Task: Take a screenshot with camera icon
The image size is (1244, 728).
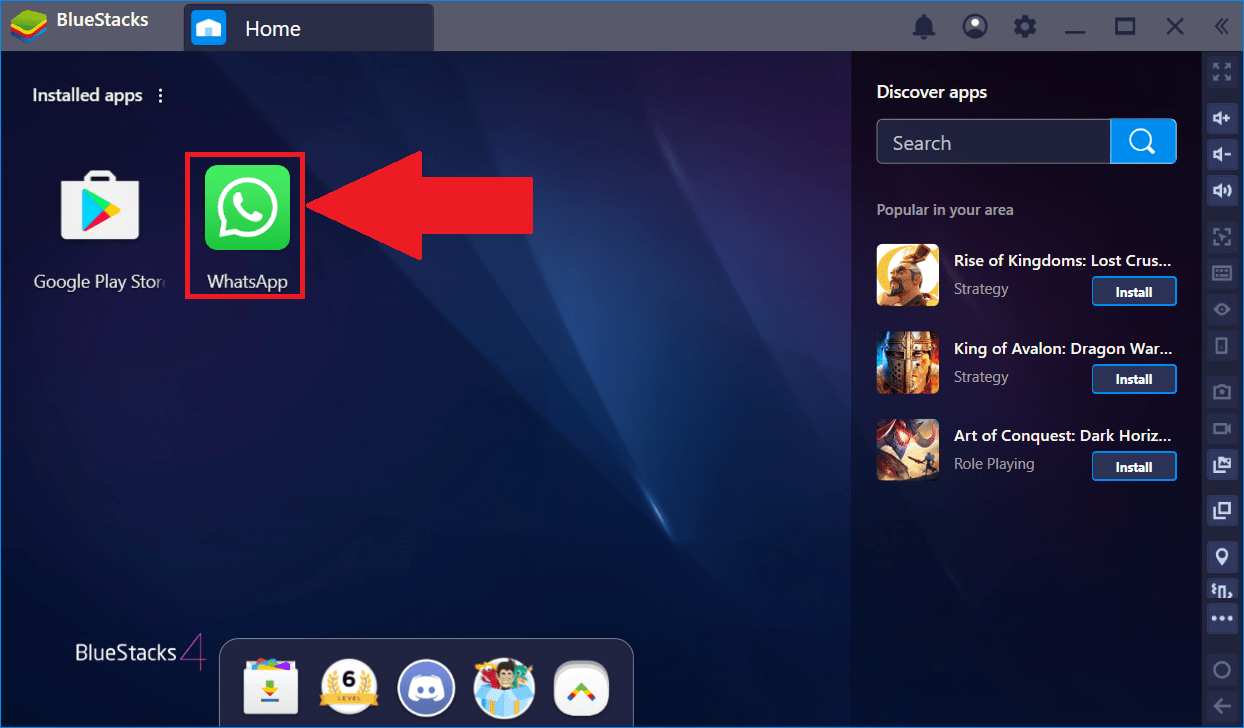Action: coord(1221,392)
